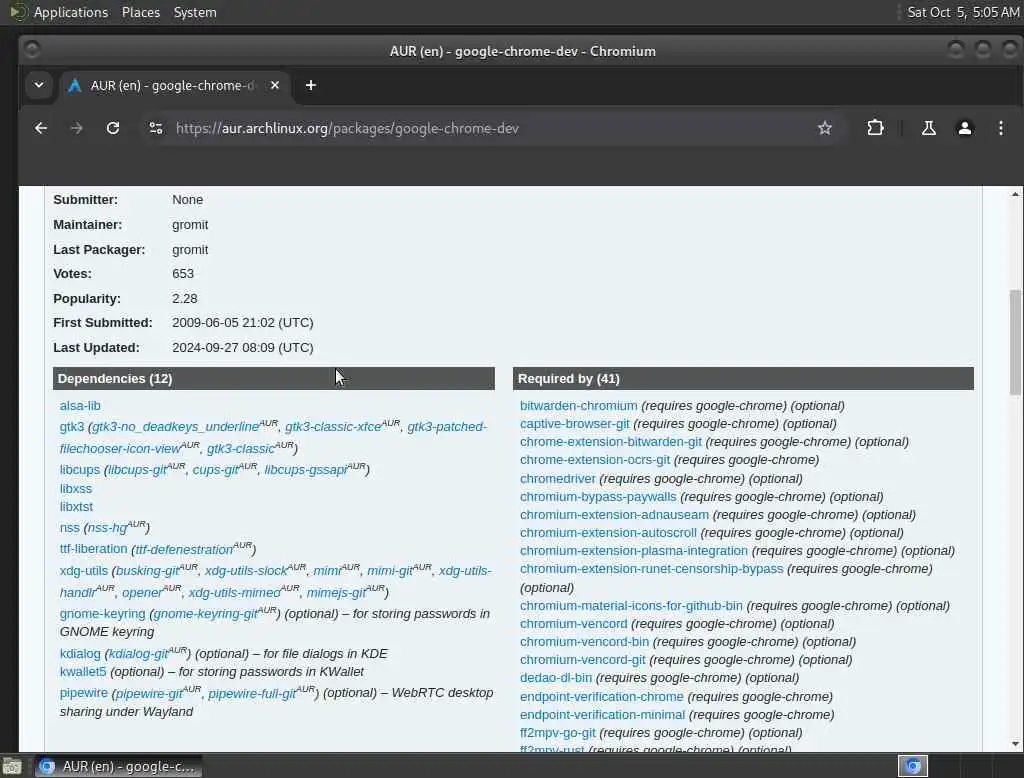Close the AUR google-chrome-dev tab

click(275, 86)
